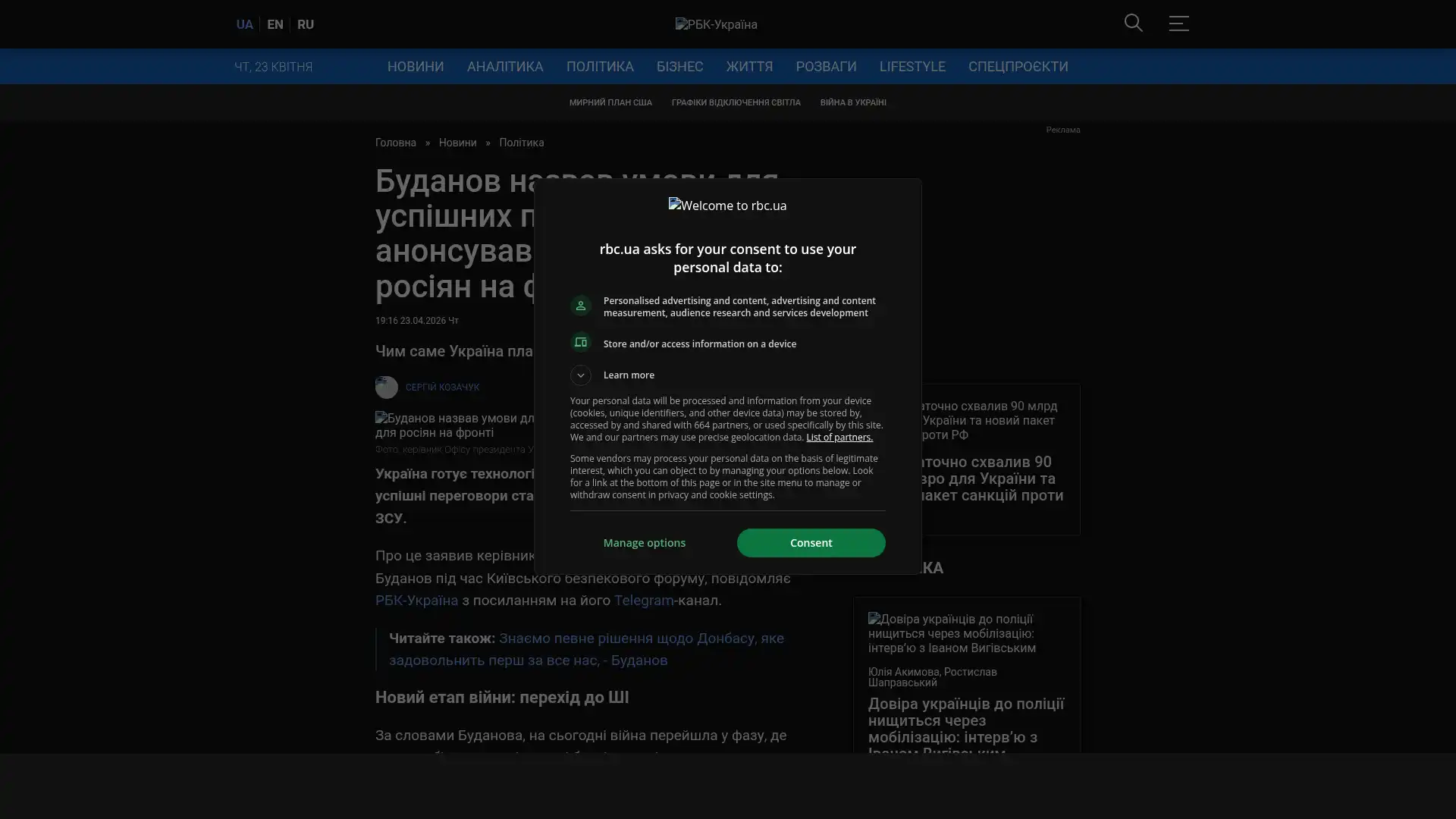Open the ВІЙНА В УКРАЇНІ topic

[x=853, y=102]
